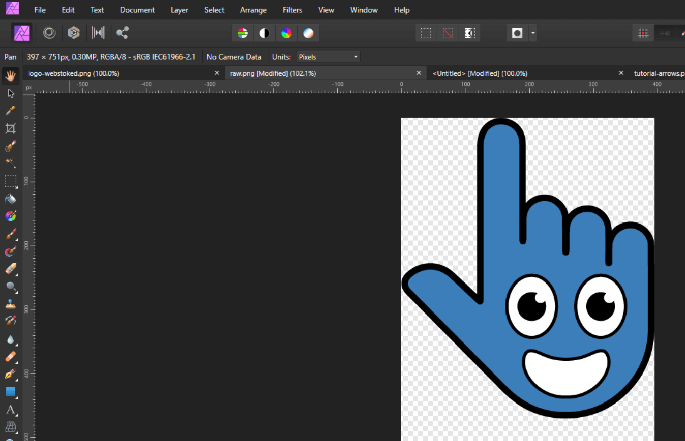Select the Move tool arrow
The height and width of the screenshot is (441, 685).
10,93
